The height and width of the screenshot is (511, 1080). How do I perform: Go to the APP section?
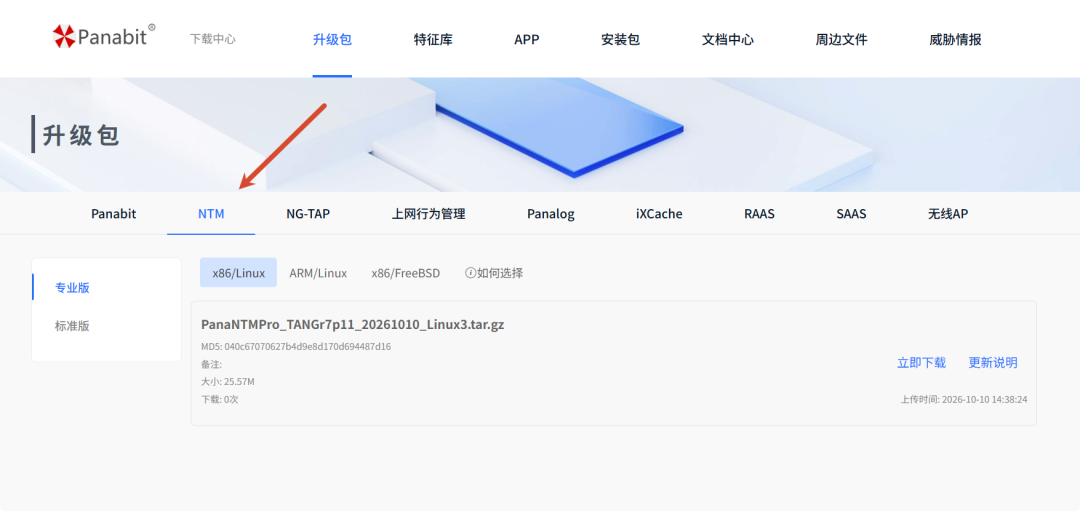[527, 39]
